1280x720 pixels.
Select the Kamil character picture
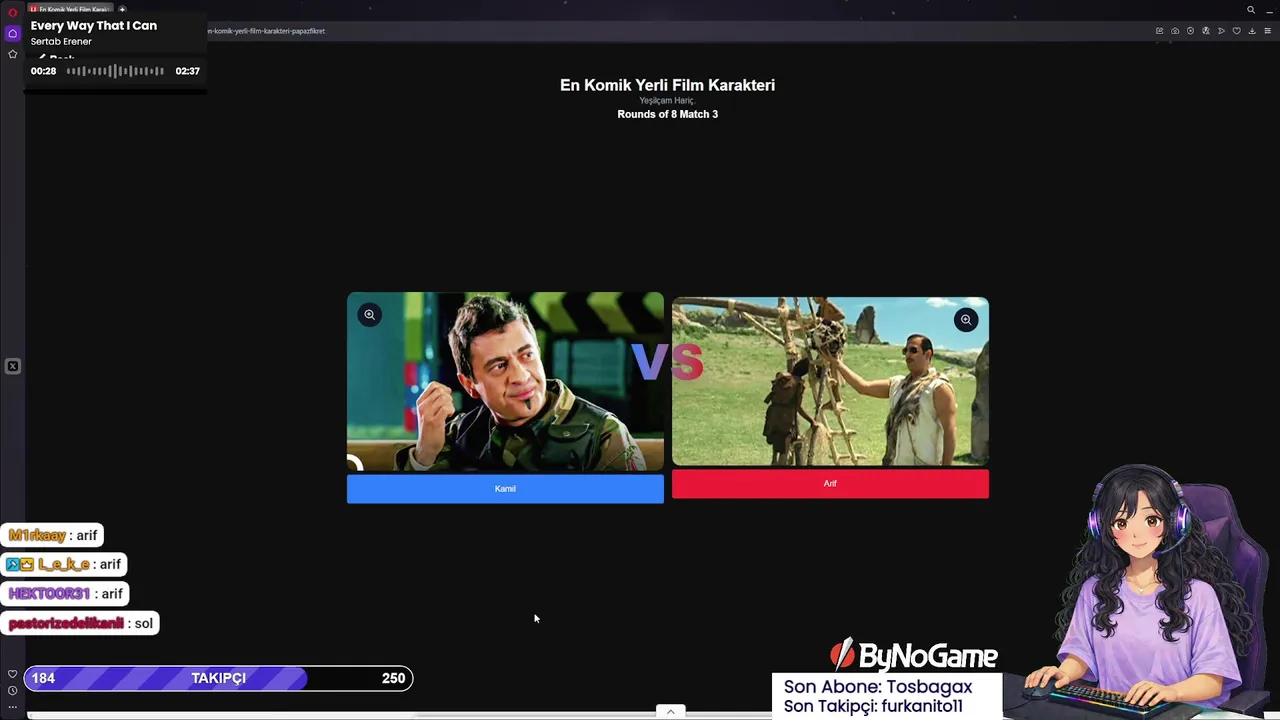[505, 381]
